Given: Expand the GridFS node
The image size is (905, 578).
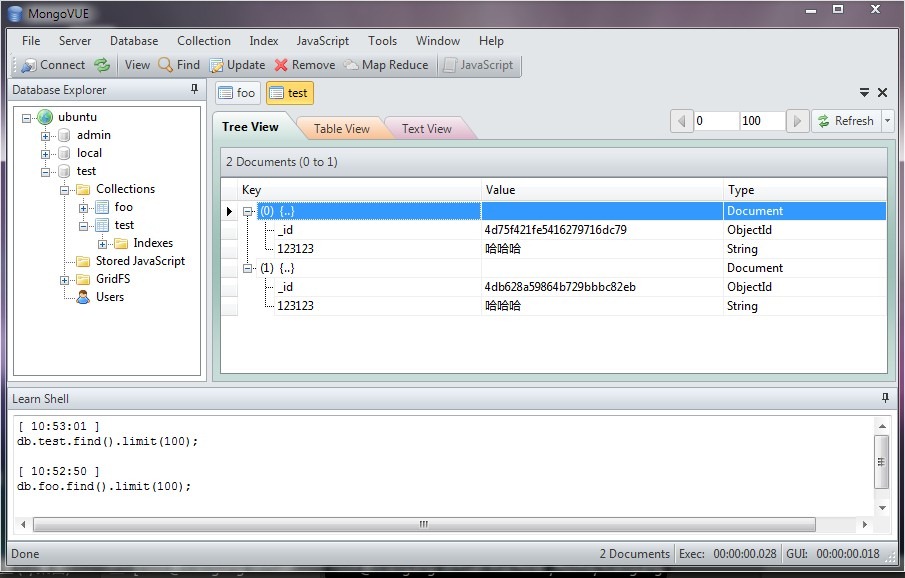Looking at the screenshot, I should point(65,280).
